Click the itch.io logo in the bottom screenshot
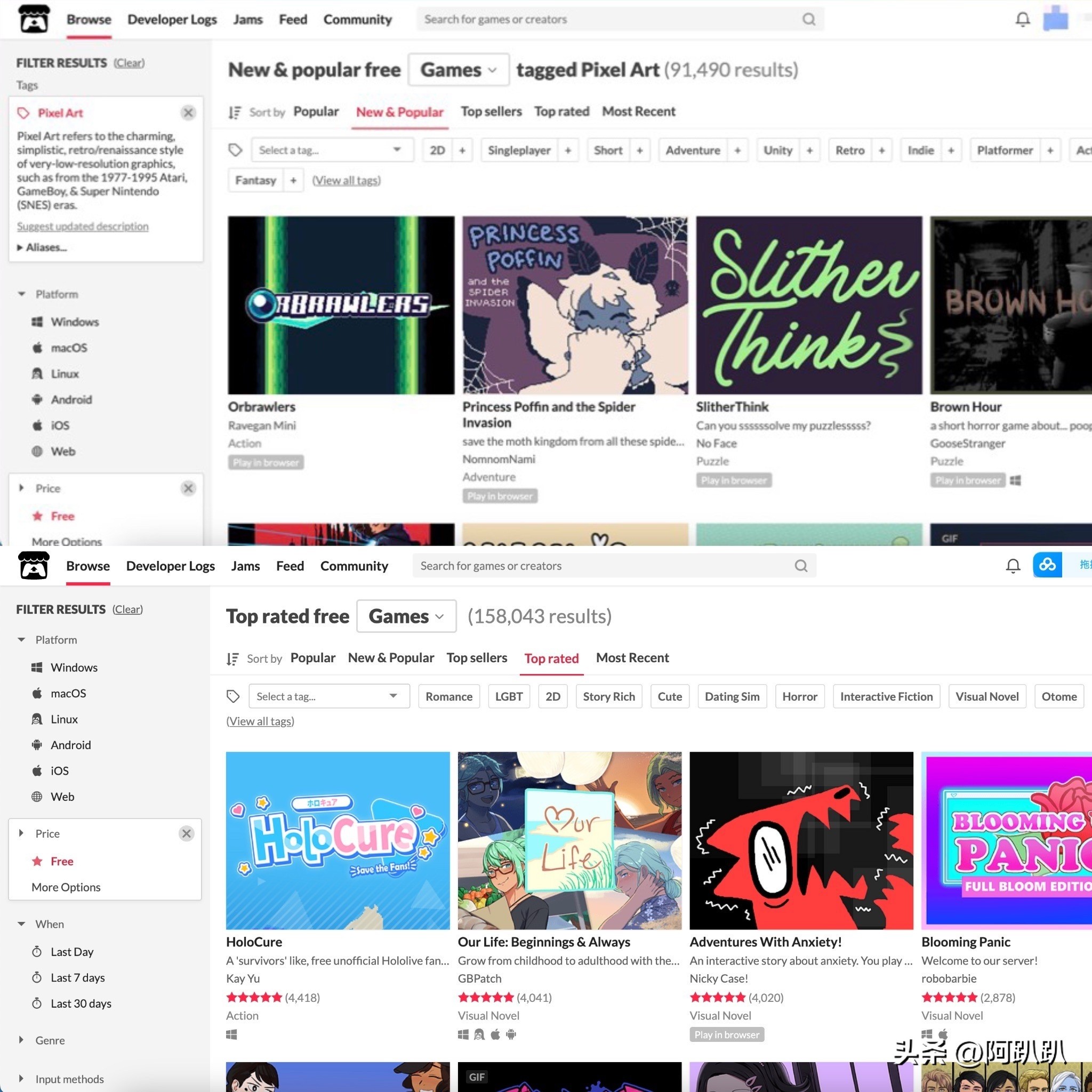The height and width of the screenshot is (1092, 1092). tap(34, 566)
